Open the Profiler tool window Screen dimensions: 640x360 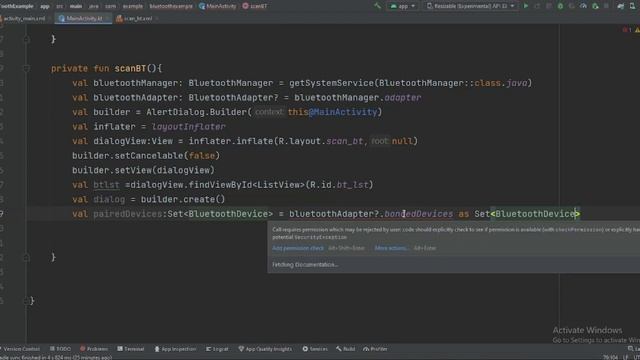pos(375,349)
